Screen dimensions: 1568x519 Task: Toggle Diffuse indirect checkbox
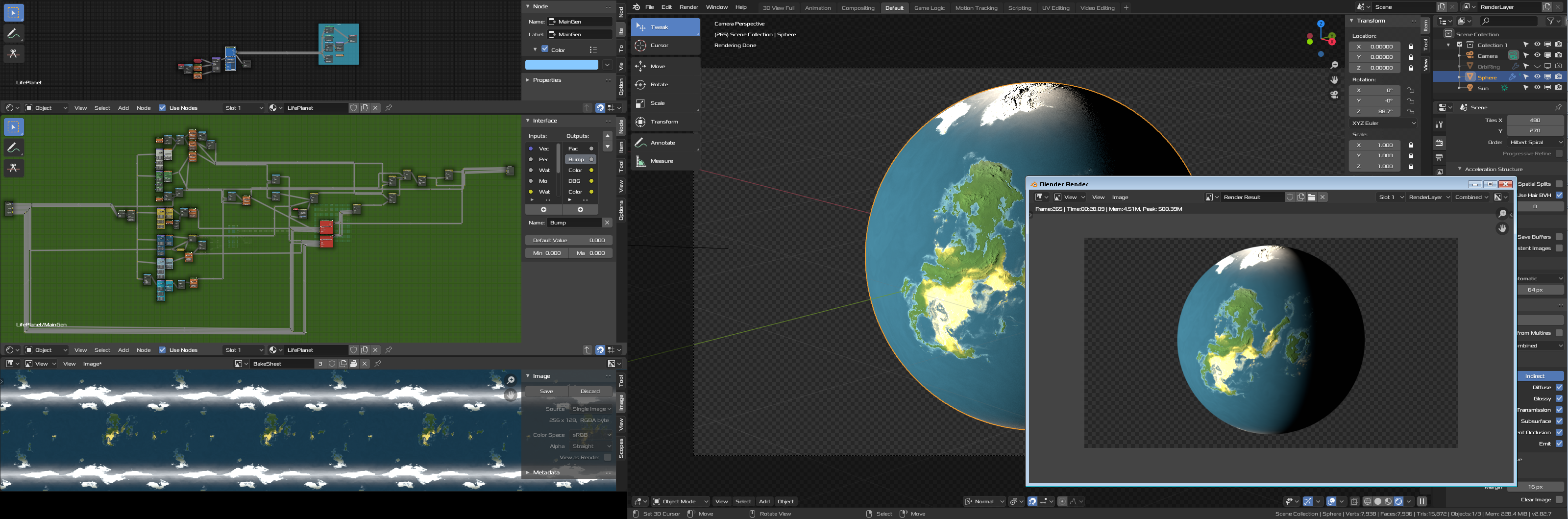[1559, 388]
